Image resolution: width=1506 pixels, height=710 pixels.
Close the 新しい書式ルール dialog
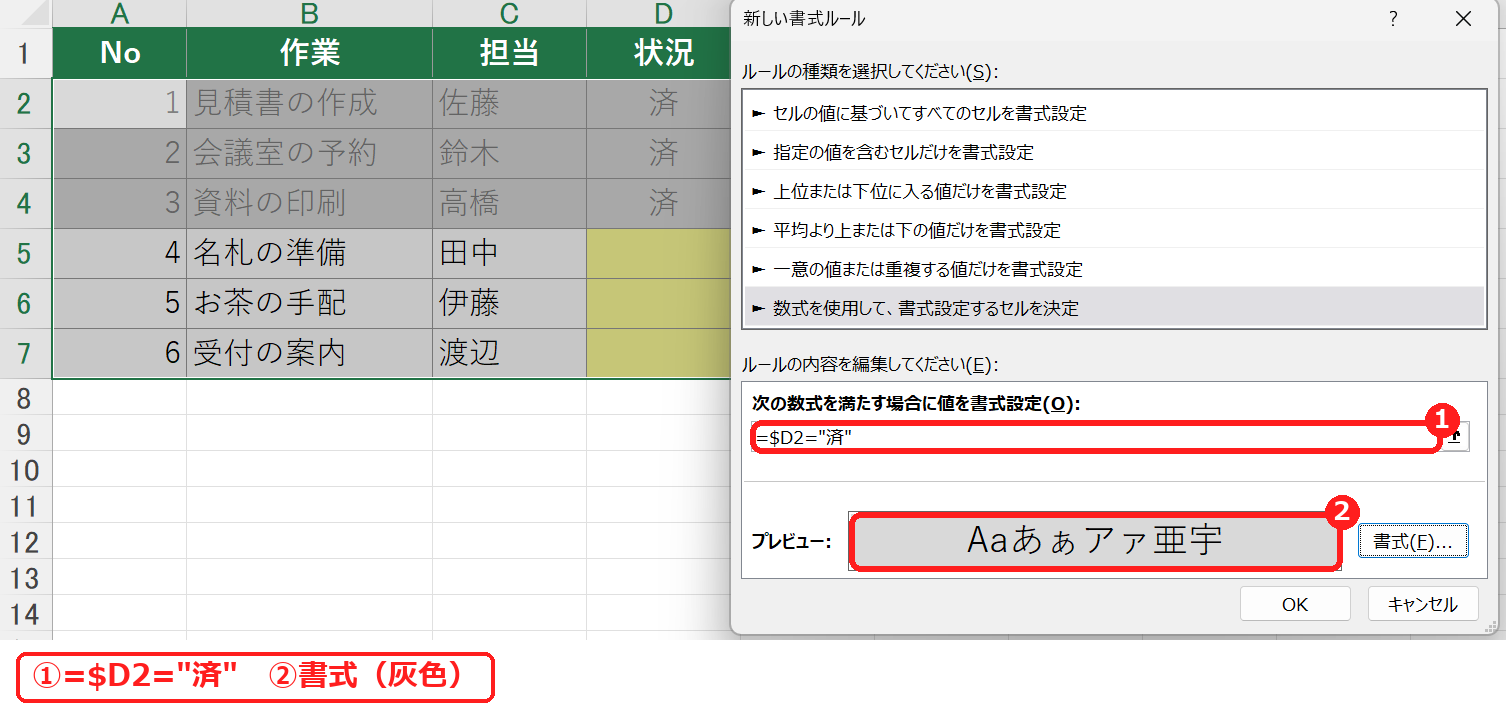tap(1463, 19)
